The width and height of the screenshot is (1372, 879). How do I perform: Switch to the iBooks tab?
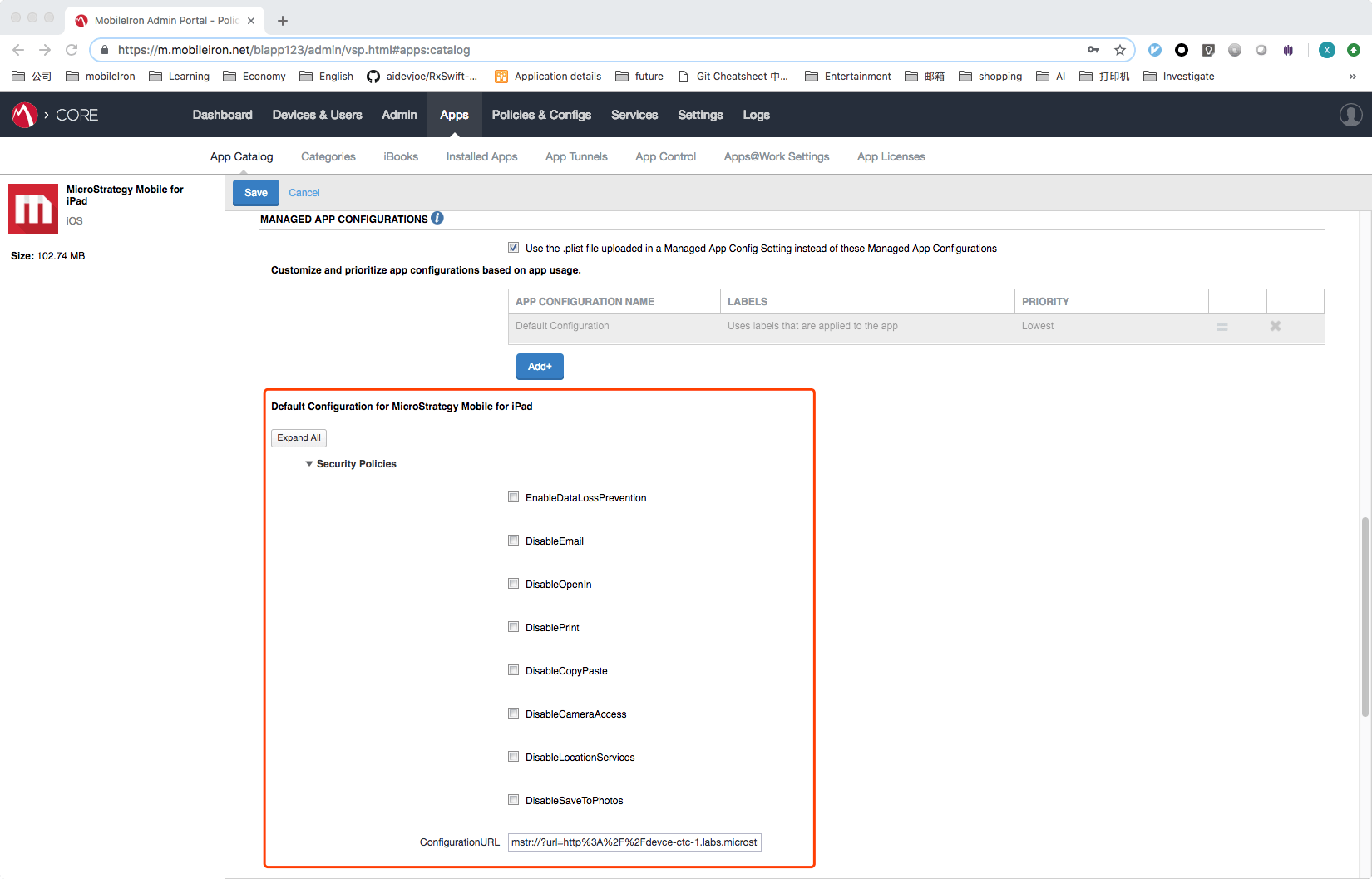[x=401, y=156]
